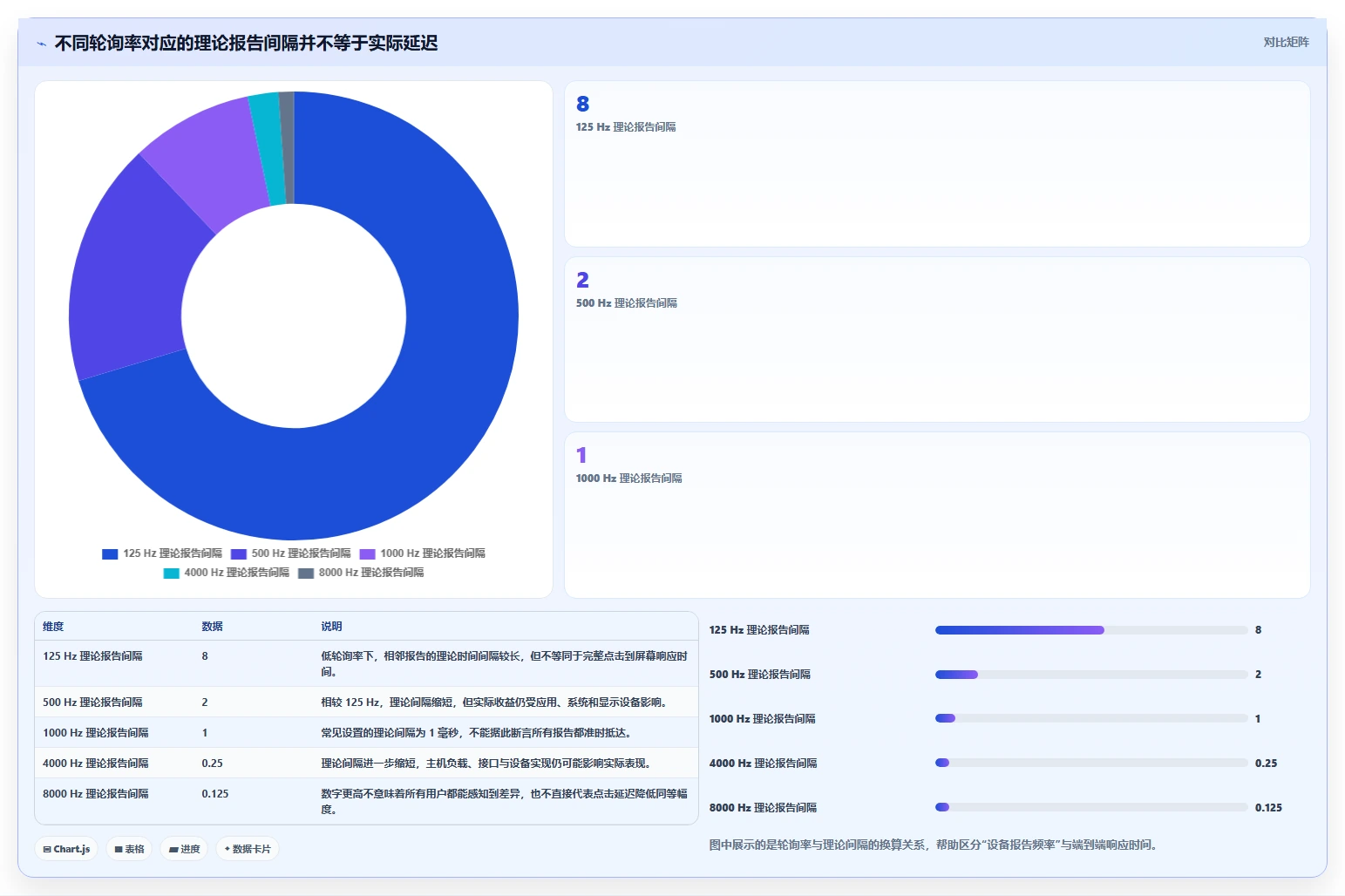Image resolution: width=1345 pixels, height=896 pixels.
Task: Click the lightning icon beside the title
Action: [x=41, y=44]
